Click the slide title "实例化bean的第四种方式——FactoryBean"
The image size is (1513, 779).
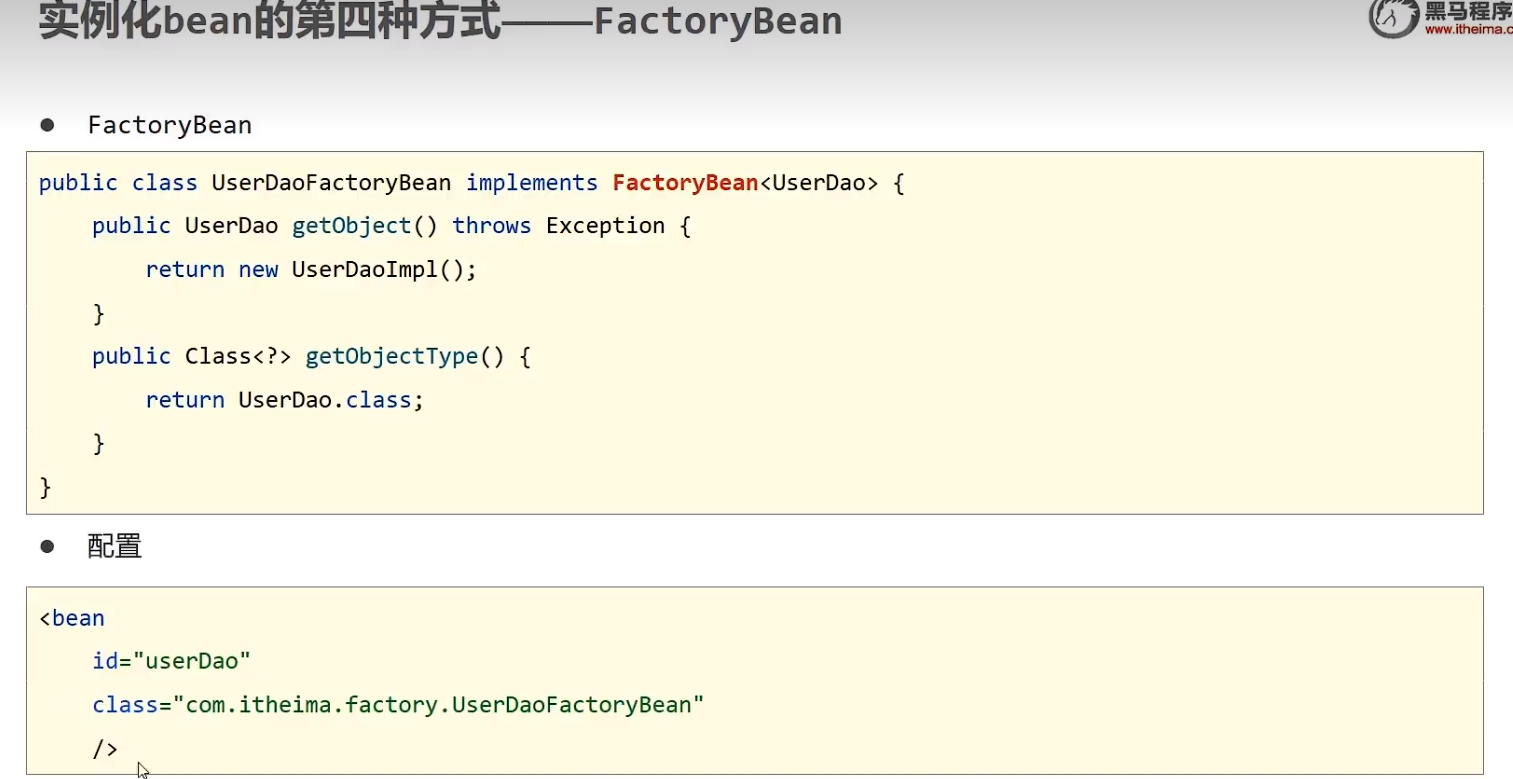click(x=440, y=20)
